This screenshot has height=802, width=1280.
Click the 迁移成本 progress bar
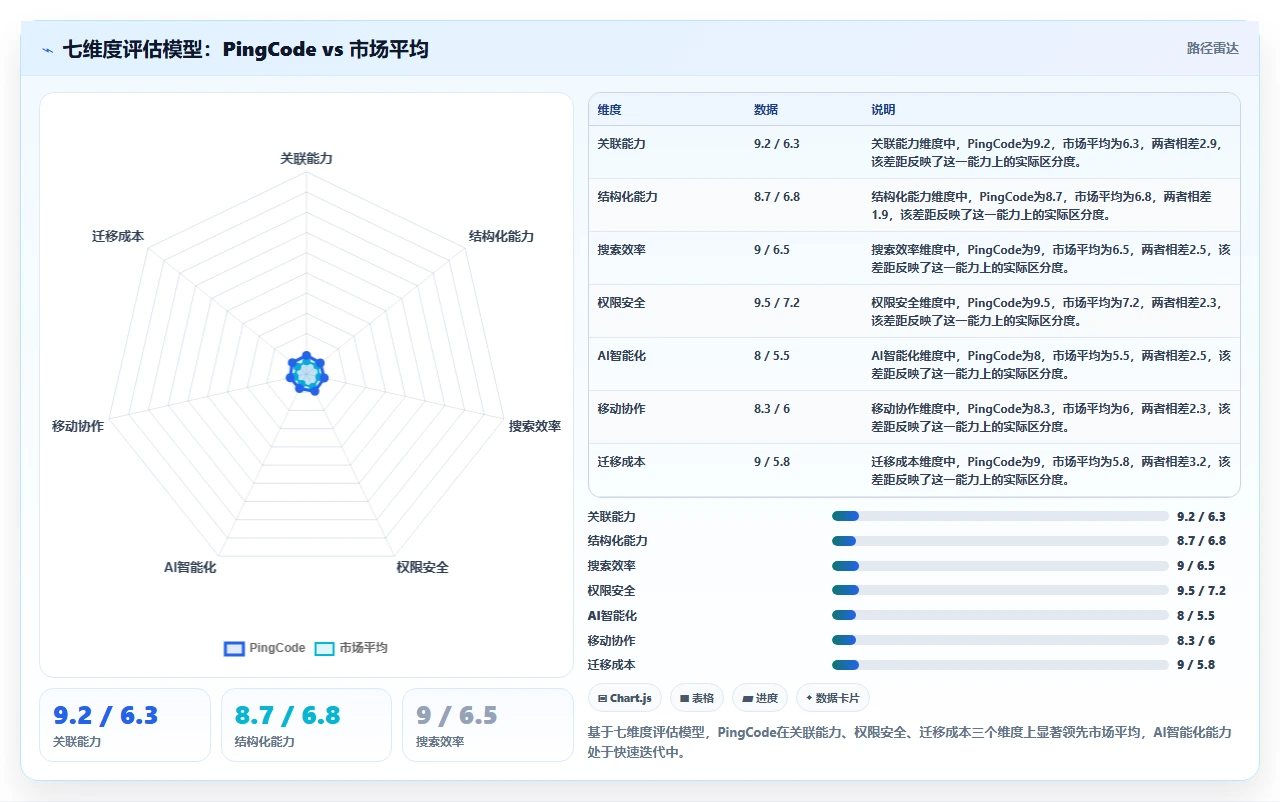(x=1000, y=665)
